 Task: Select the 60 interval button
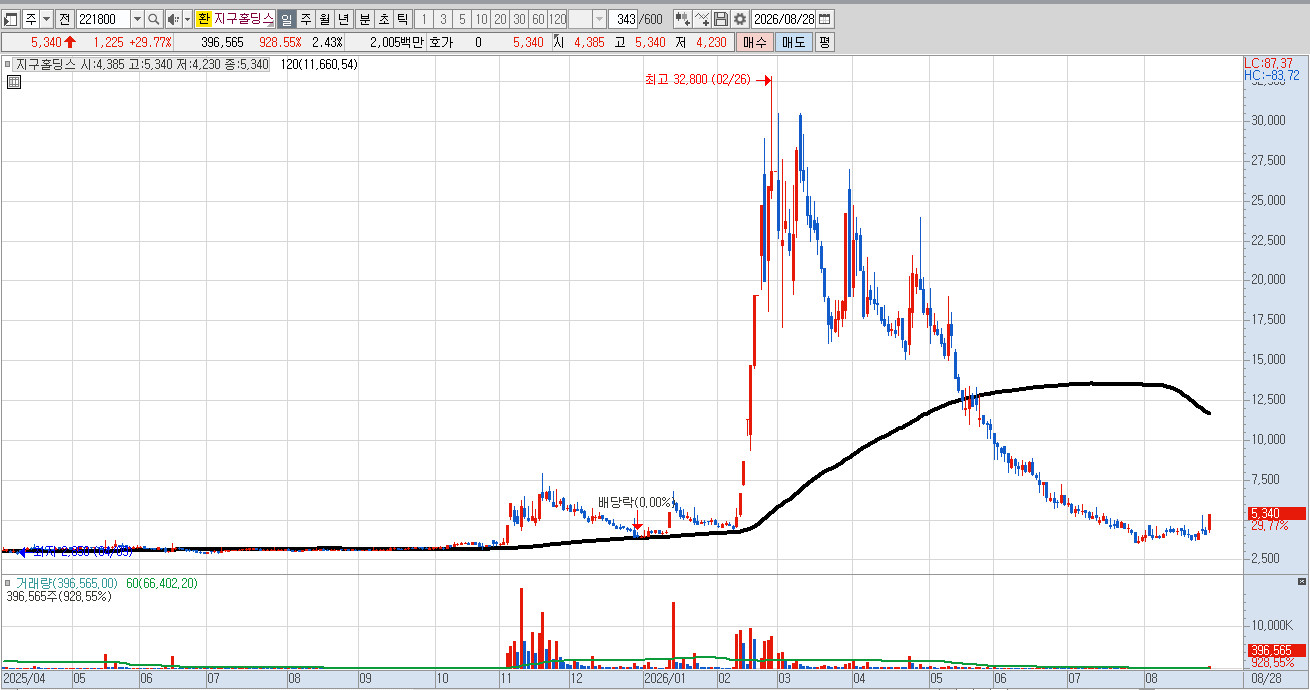coord(538,19)
